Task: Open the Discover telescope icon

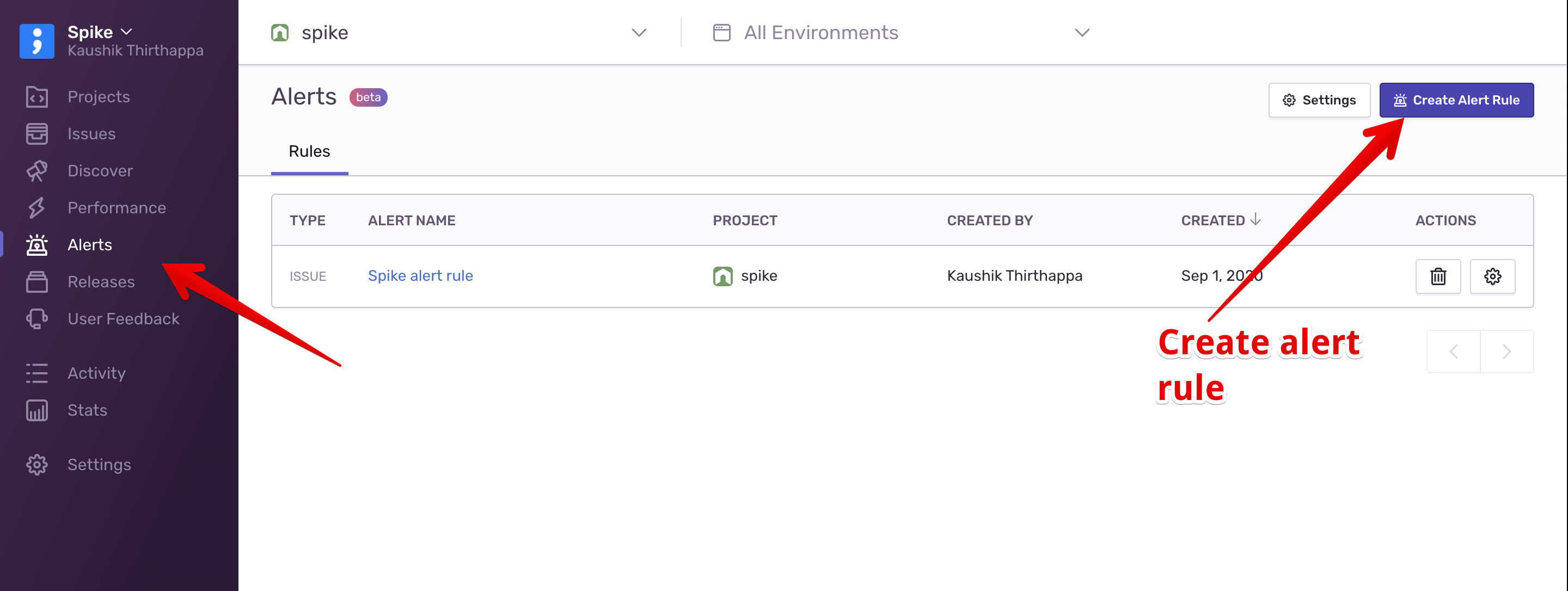Action: (36, 171)
